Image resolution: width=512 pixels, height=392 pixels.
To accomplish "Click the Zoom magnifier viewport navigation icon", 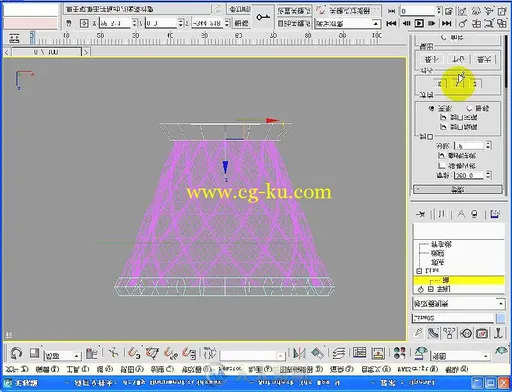I will 463,23.
